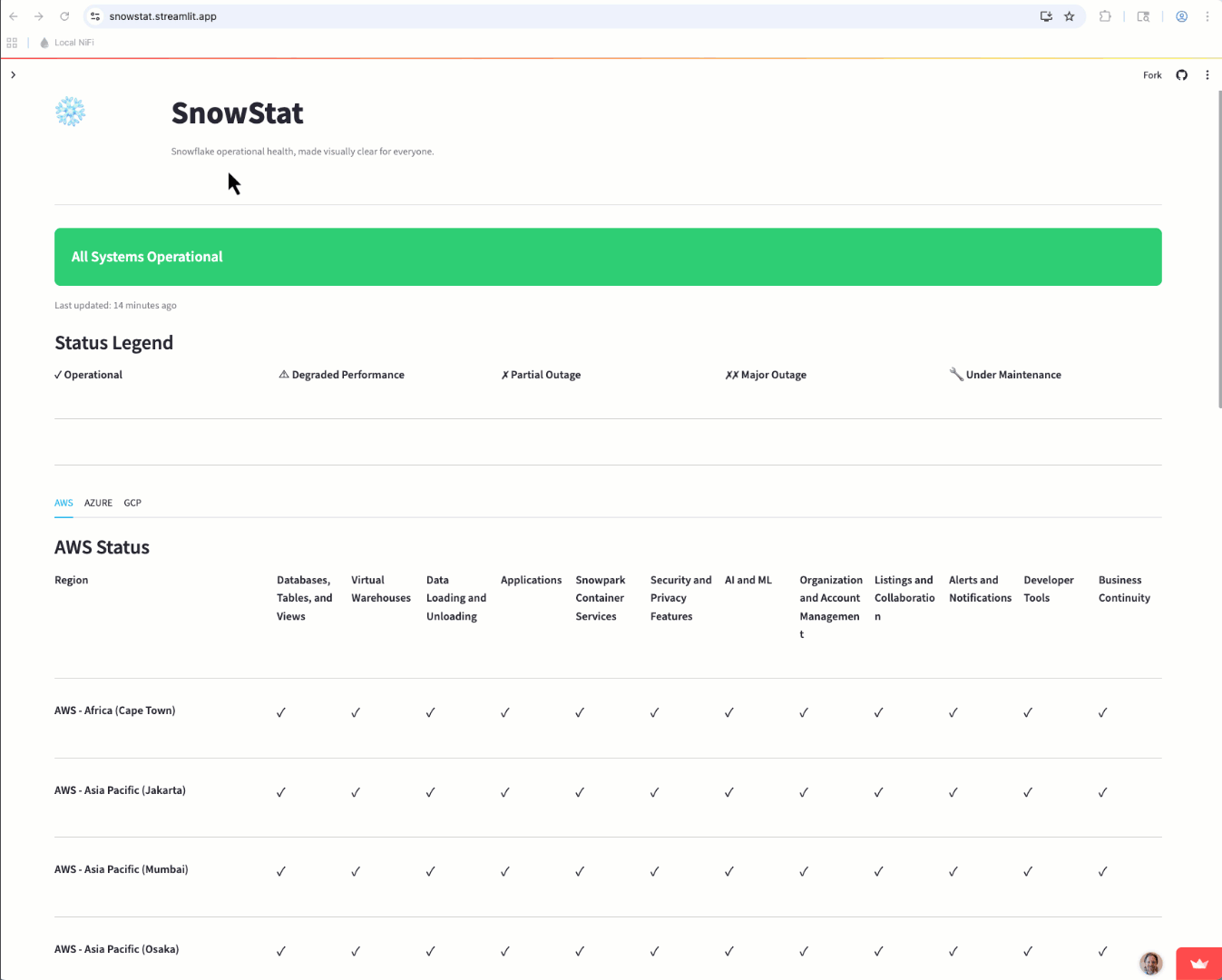Bookmark this page with the star icon
Screen dimensions: 1222x980
(x=1069, y=16)
